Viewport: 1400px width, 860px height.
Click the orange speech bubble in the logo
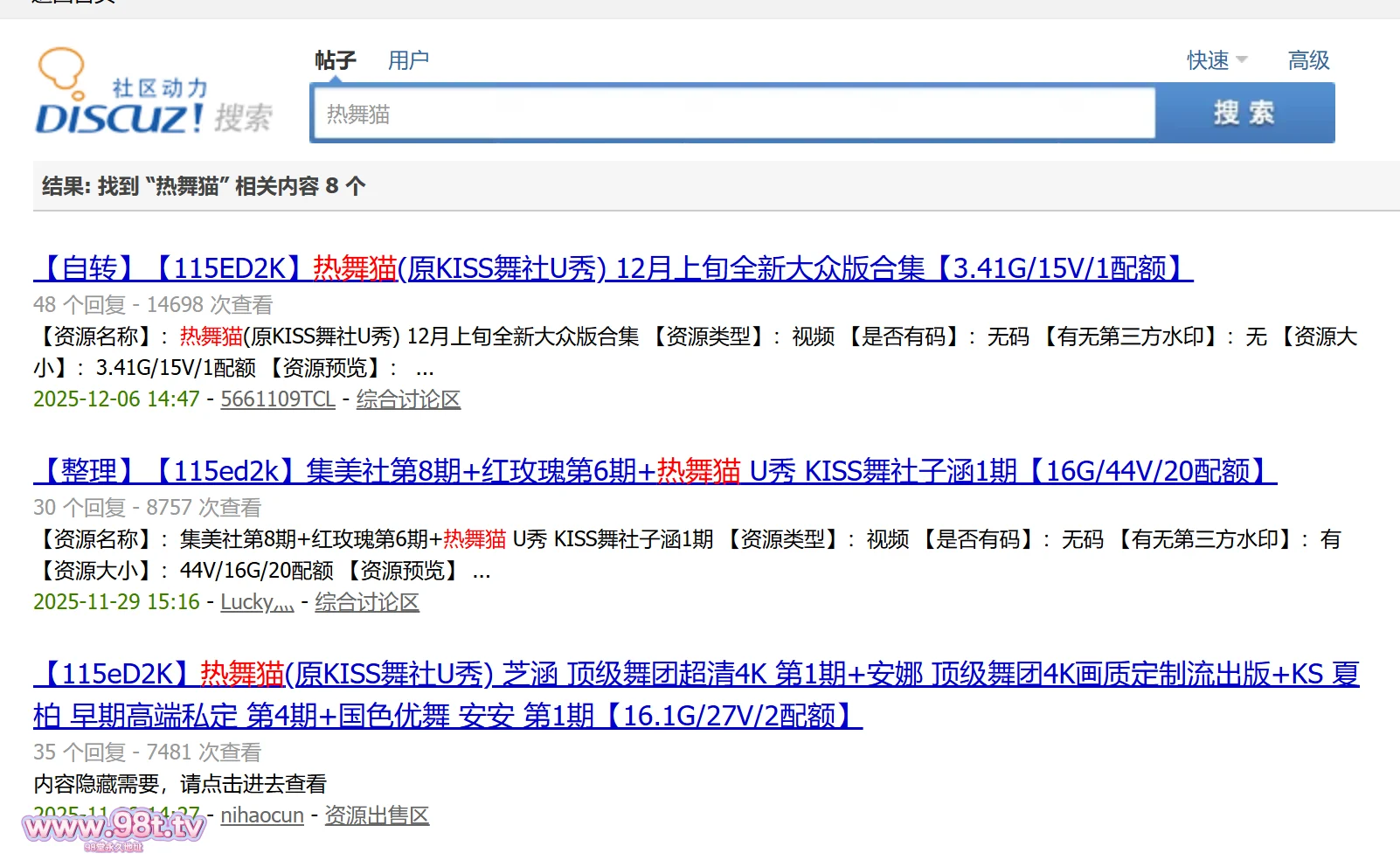pos(61,68)
